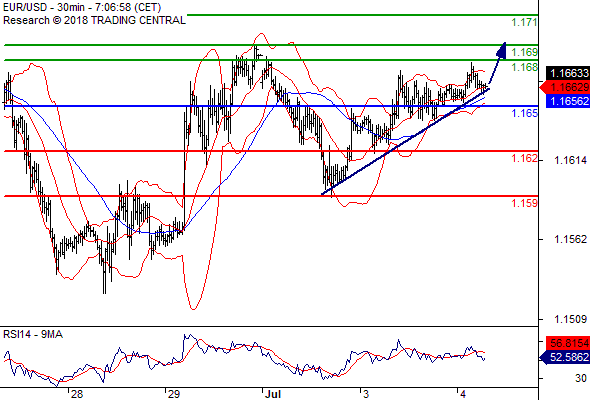Click the 1.1614 axis value
Image resolution: width=590 pixels, height=400 pixels.
click(570, 160)
